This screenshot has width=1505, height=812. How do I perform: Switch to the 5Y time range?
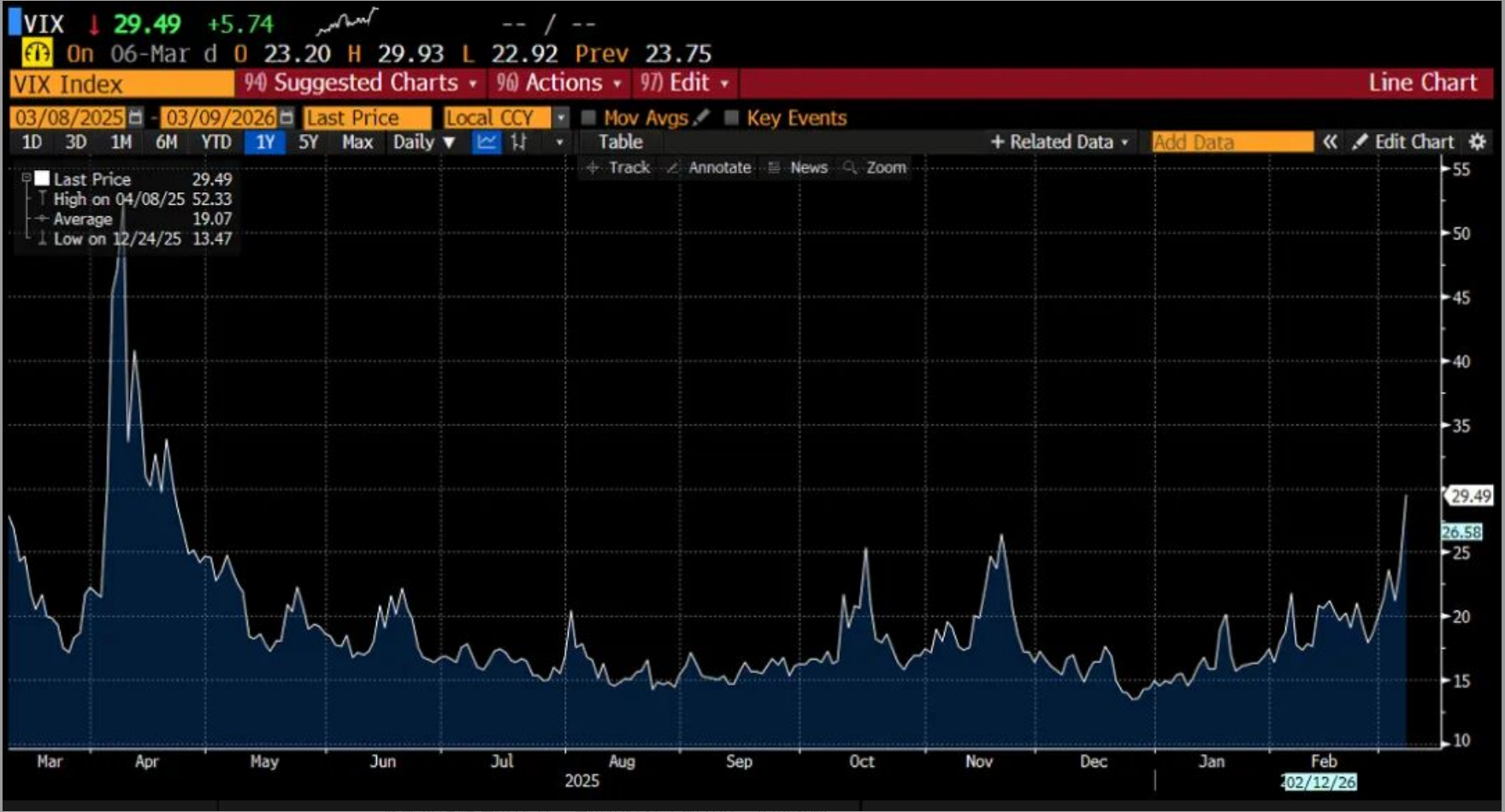point(308,142)
